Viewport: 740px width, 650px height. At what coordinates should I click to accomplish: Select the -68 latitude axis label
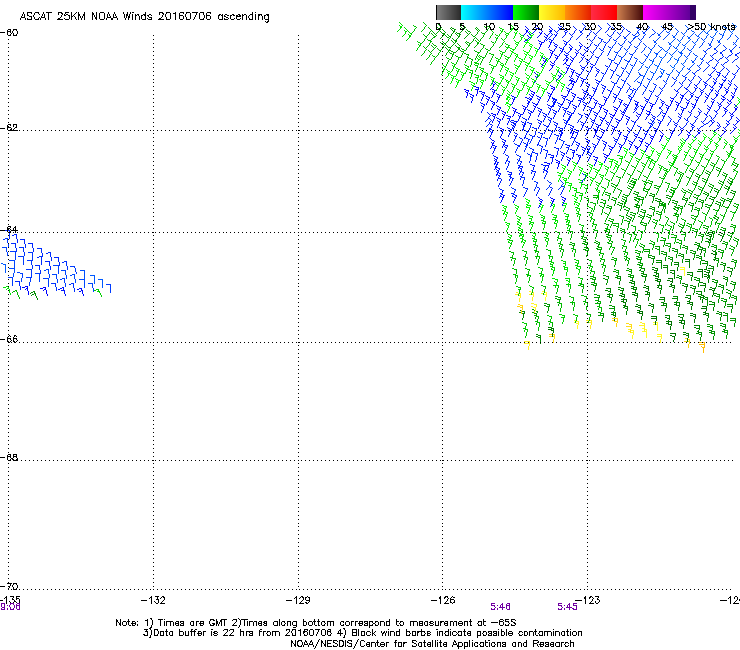pos(9,457)
